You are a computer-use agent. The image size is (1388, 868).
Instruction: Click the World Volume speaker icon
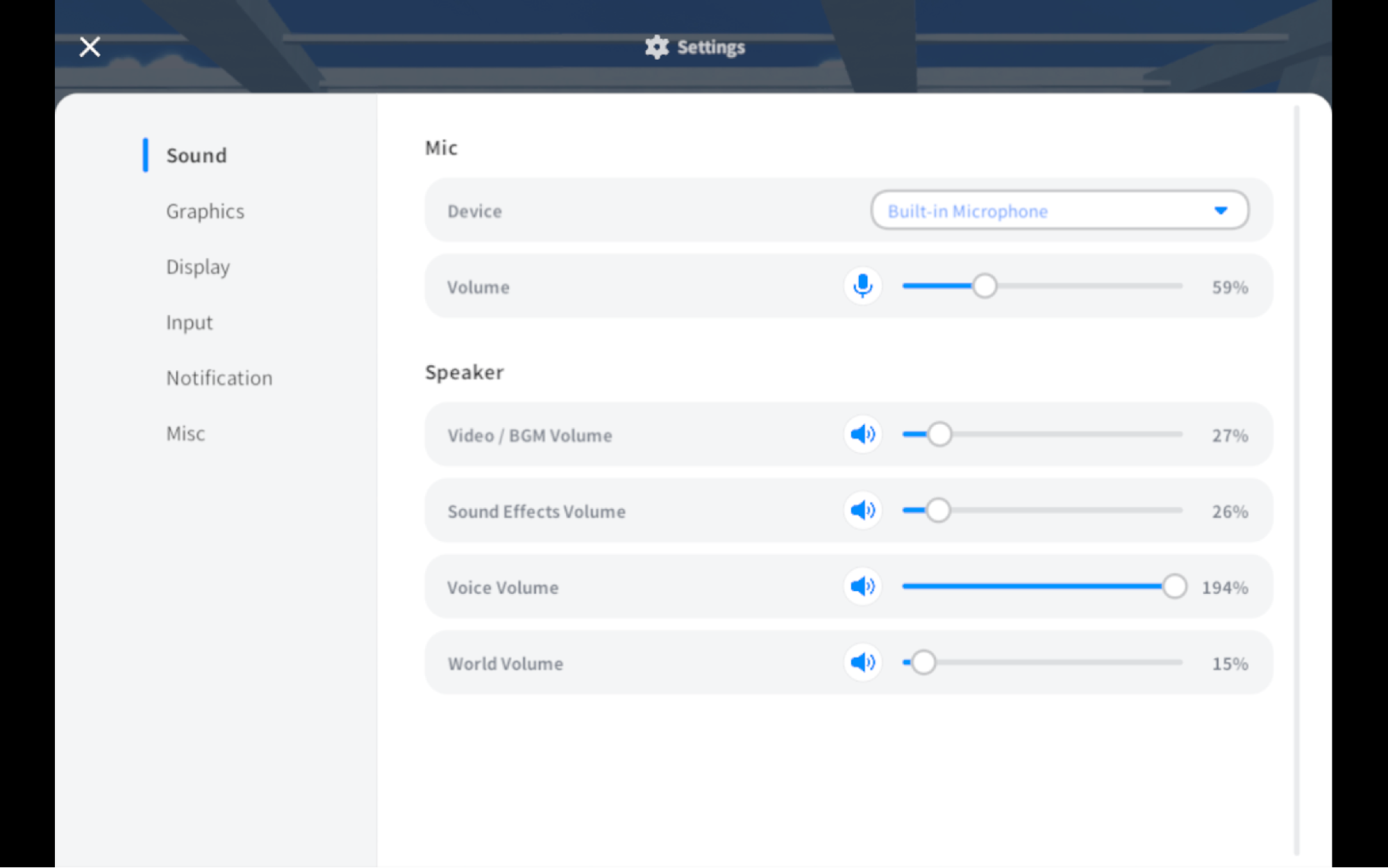coord(862,662)
